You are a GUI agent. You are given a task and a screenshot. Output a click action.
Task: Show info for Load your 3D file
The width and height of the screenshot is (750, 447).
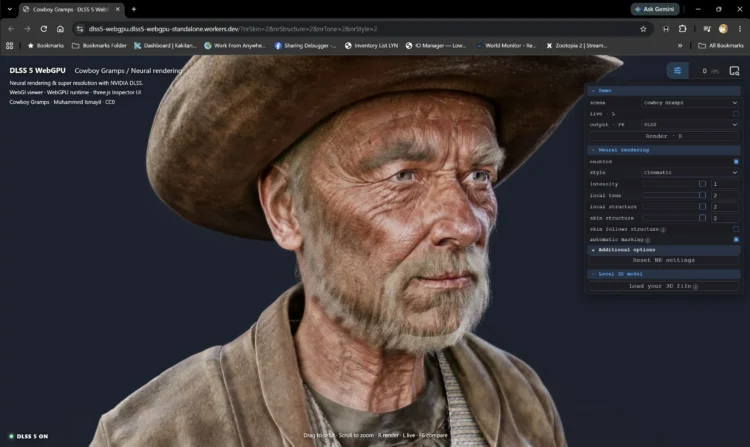[x=695, y=286]
